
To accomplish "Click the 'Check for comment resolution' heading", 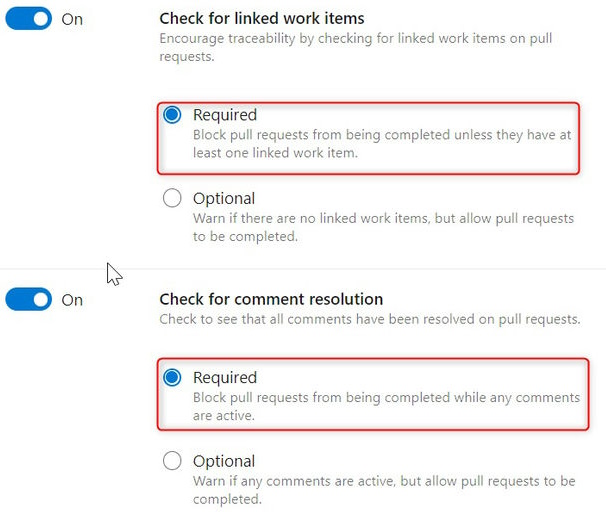I will pos(271,299).
